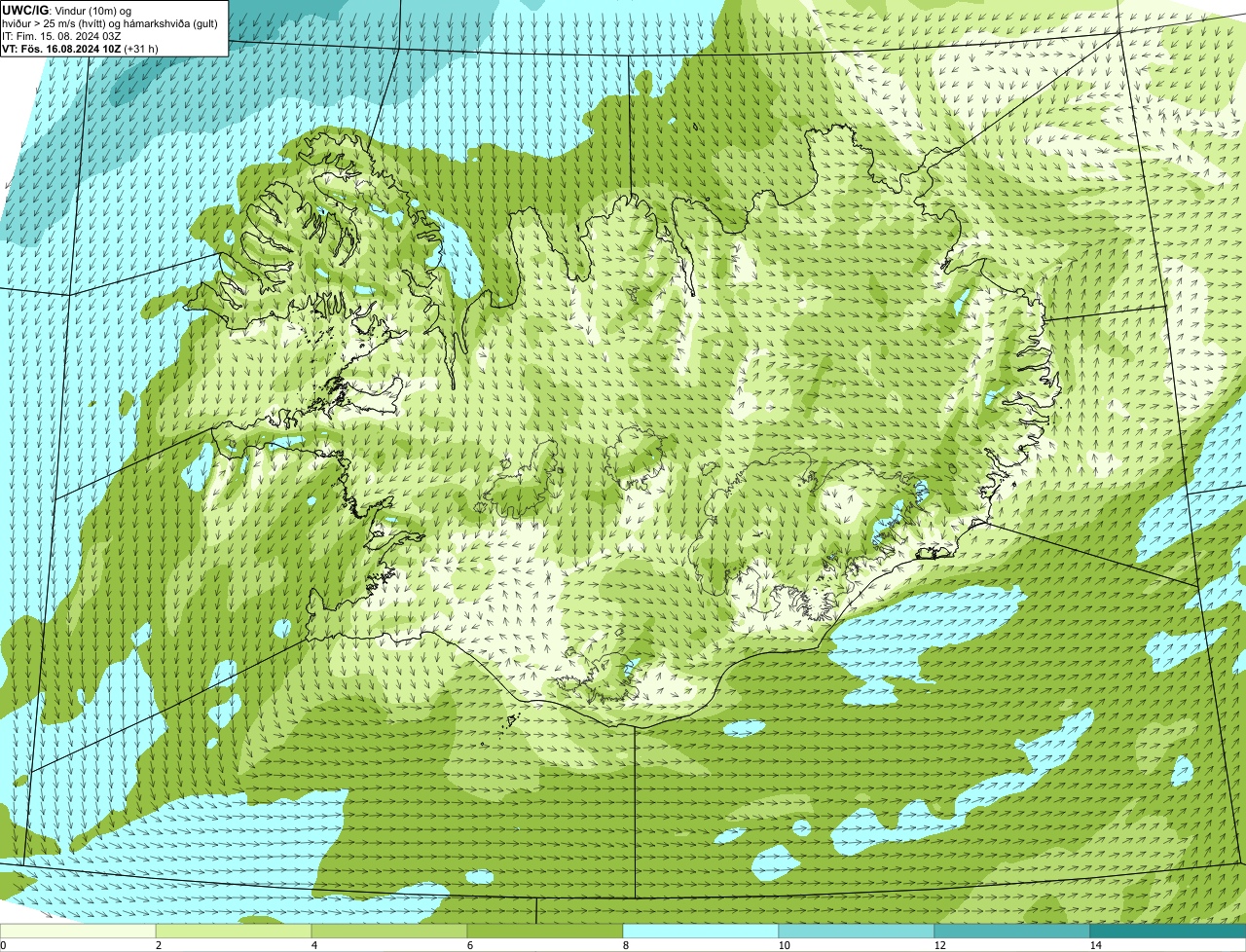Click the 'VT: Fös. 16.08.2024 10Z' text
Screen dimensions: 1246x952
coord(61,49)
